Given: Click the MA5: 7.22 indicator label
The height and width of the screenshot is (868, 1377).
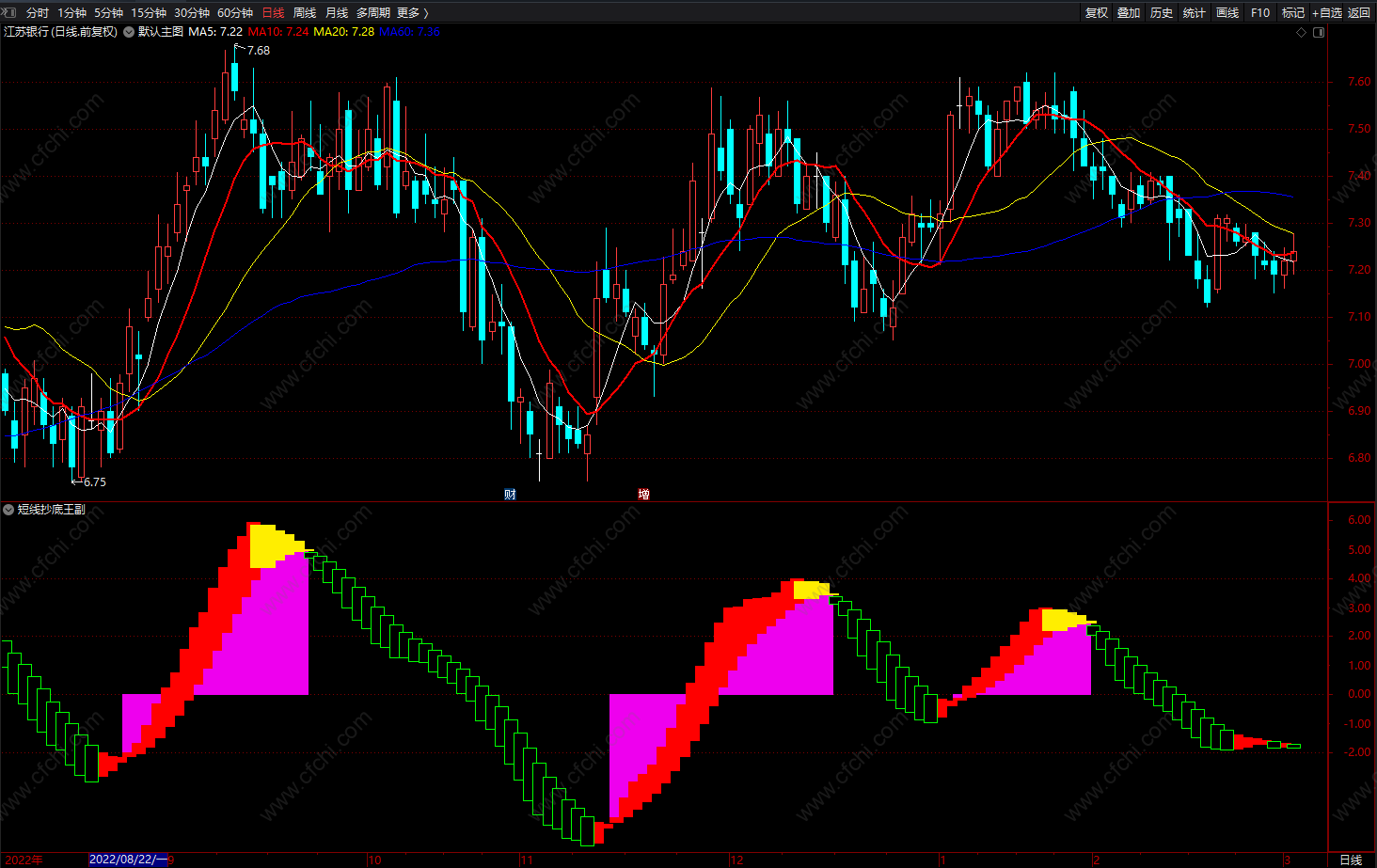Looking at the screenshot, I should 215,32.
